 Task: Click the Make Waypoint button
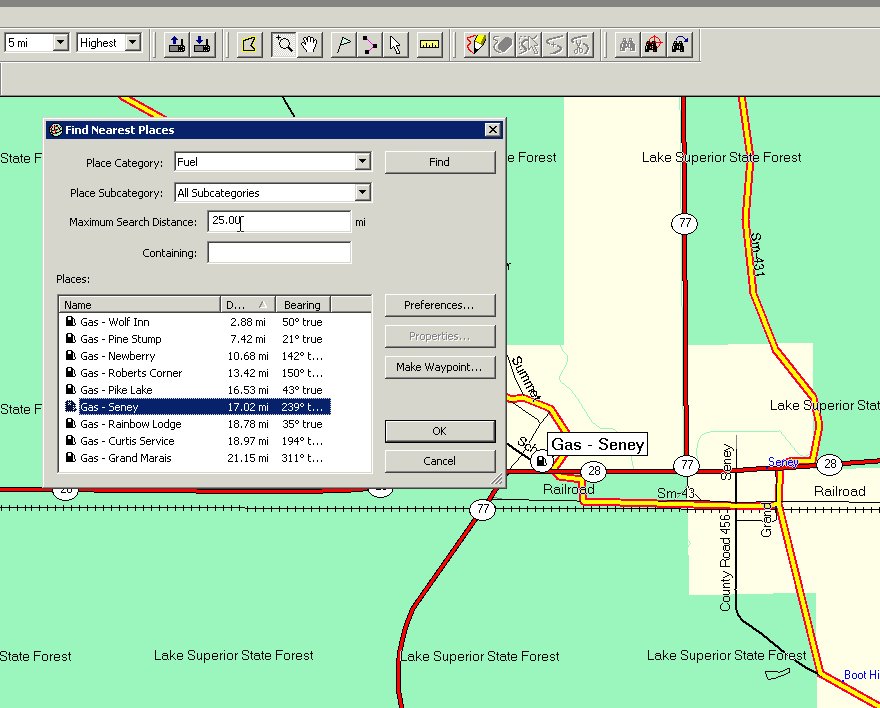(x=440, y=367)
